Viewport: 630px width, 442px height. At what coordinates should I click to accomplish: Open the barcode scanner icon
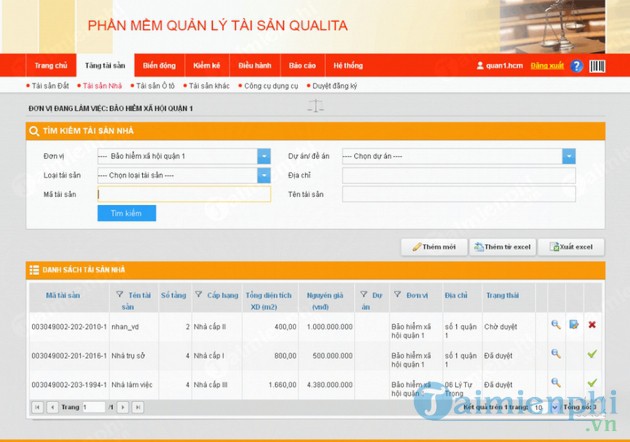click(x=597, y=66)
